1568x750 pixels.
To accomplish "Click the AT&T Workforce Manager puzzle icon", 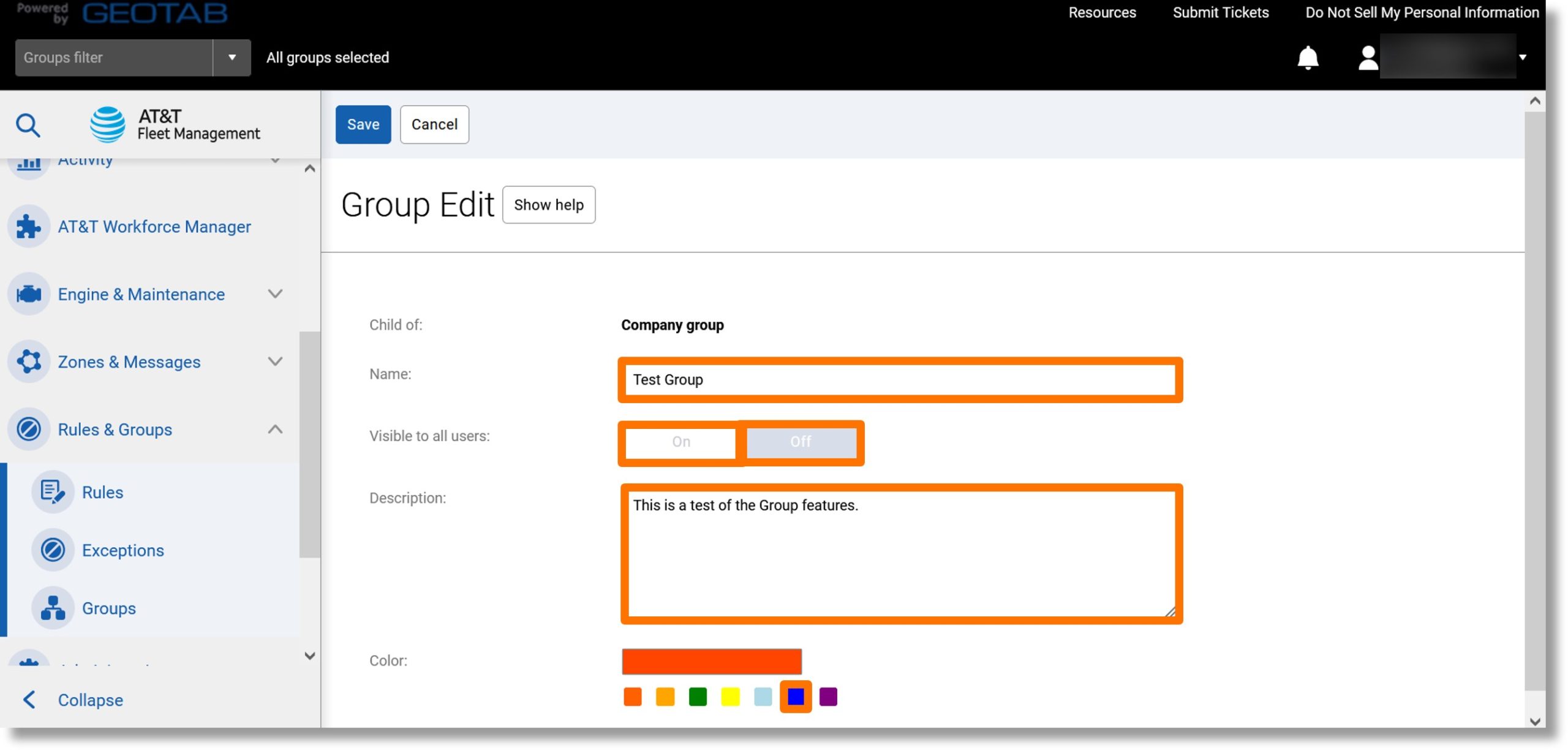I will (28, 227).
